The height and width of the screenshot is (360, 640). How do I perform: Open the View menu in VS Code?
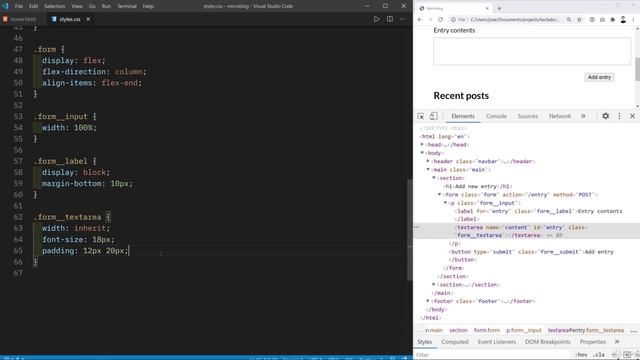coord(77,6)
